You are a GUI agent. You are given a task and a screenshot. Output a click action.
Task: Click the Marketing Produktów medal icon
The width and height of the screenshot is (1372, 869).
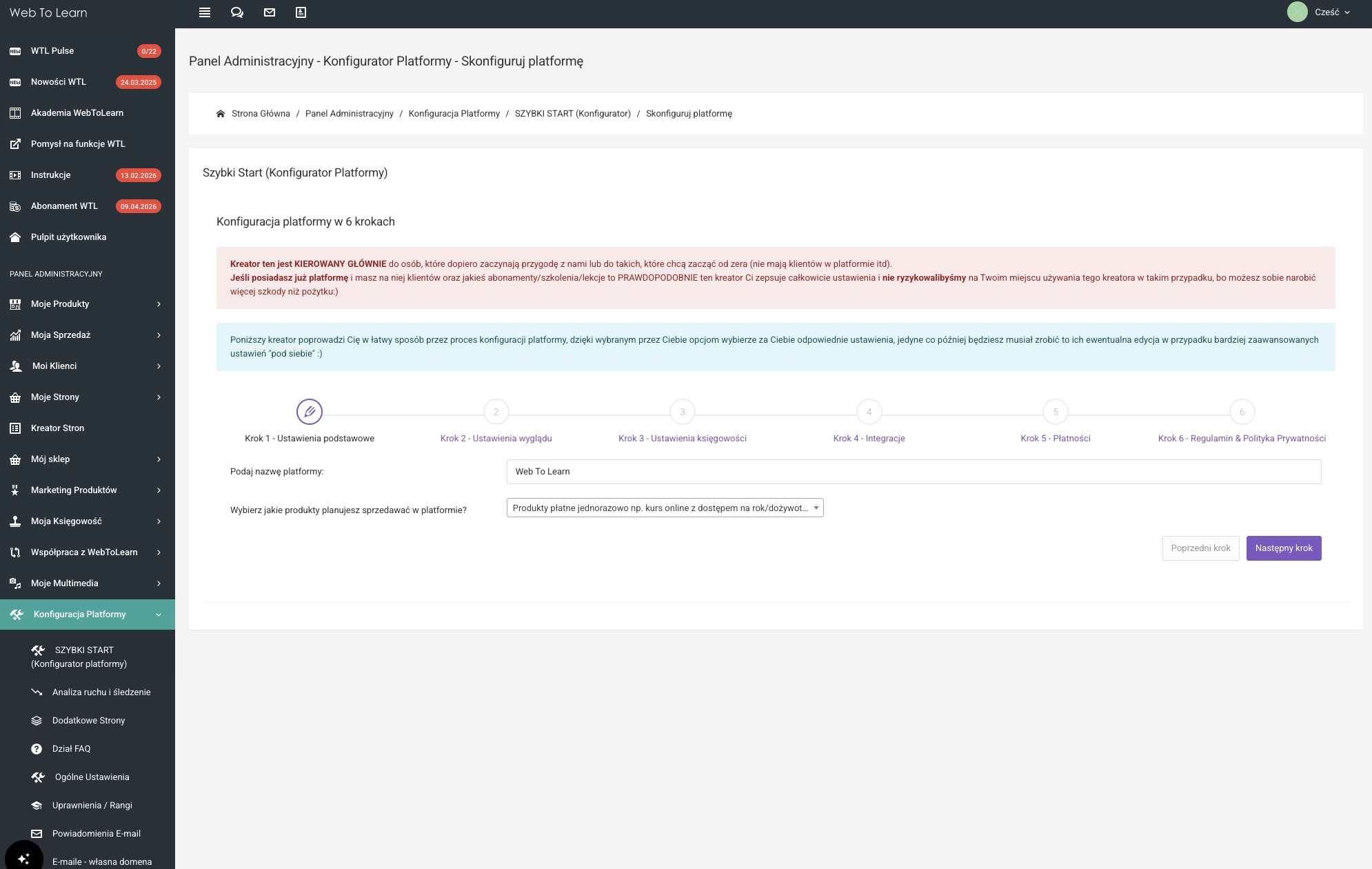(15, 490)
